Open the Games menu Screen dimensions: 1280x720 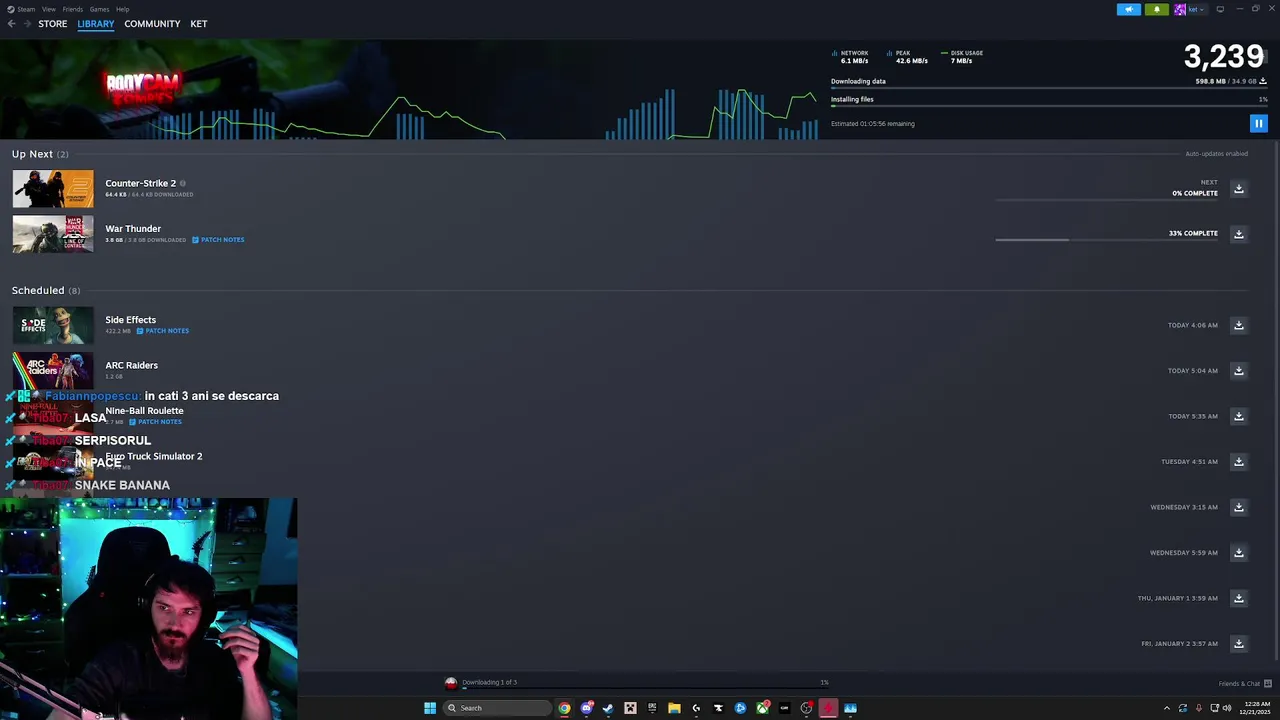pos(99,9)
